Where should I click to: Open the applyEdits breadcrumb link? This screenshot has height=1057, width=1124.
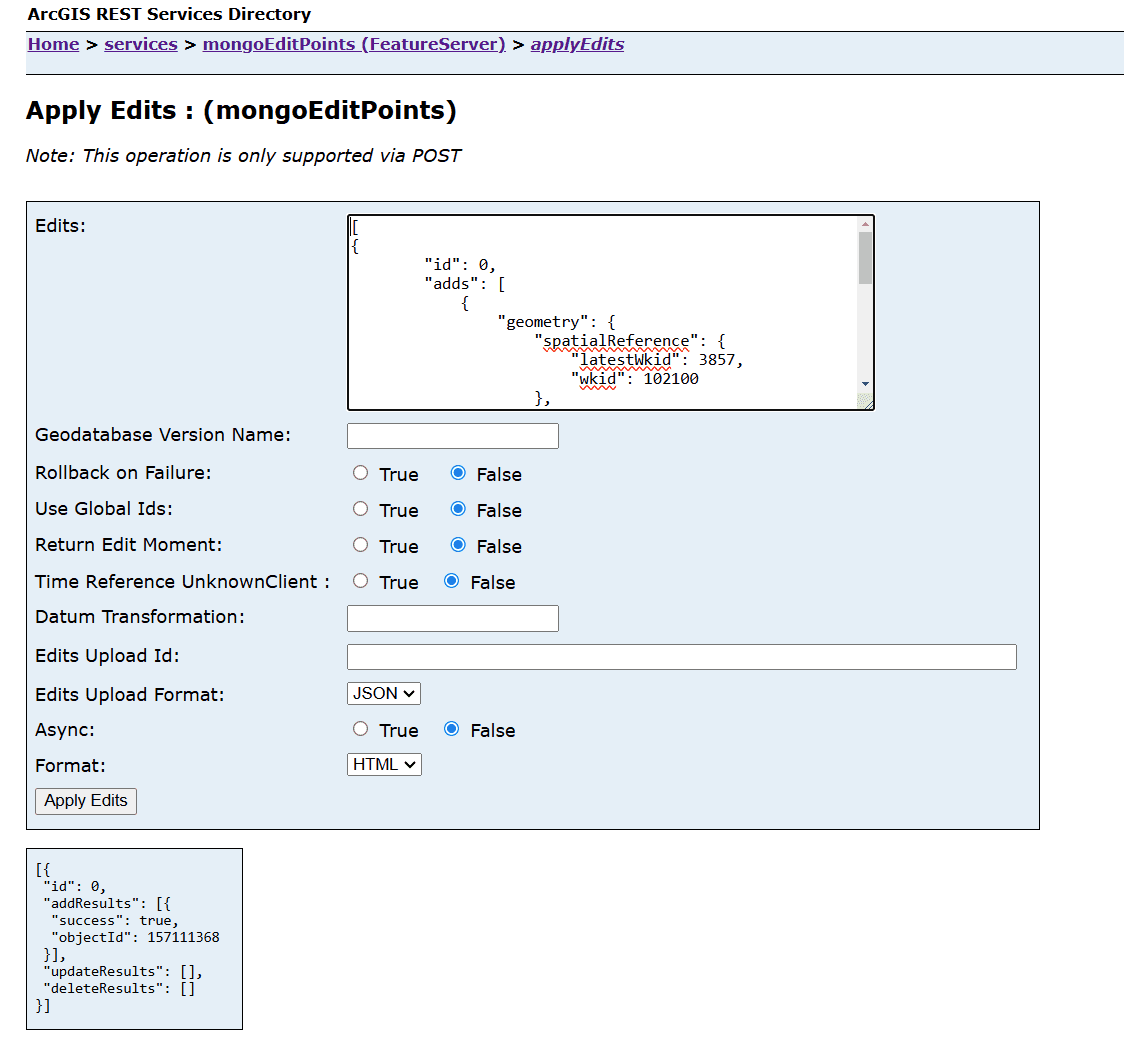coord(577,44)
